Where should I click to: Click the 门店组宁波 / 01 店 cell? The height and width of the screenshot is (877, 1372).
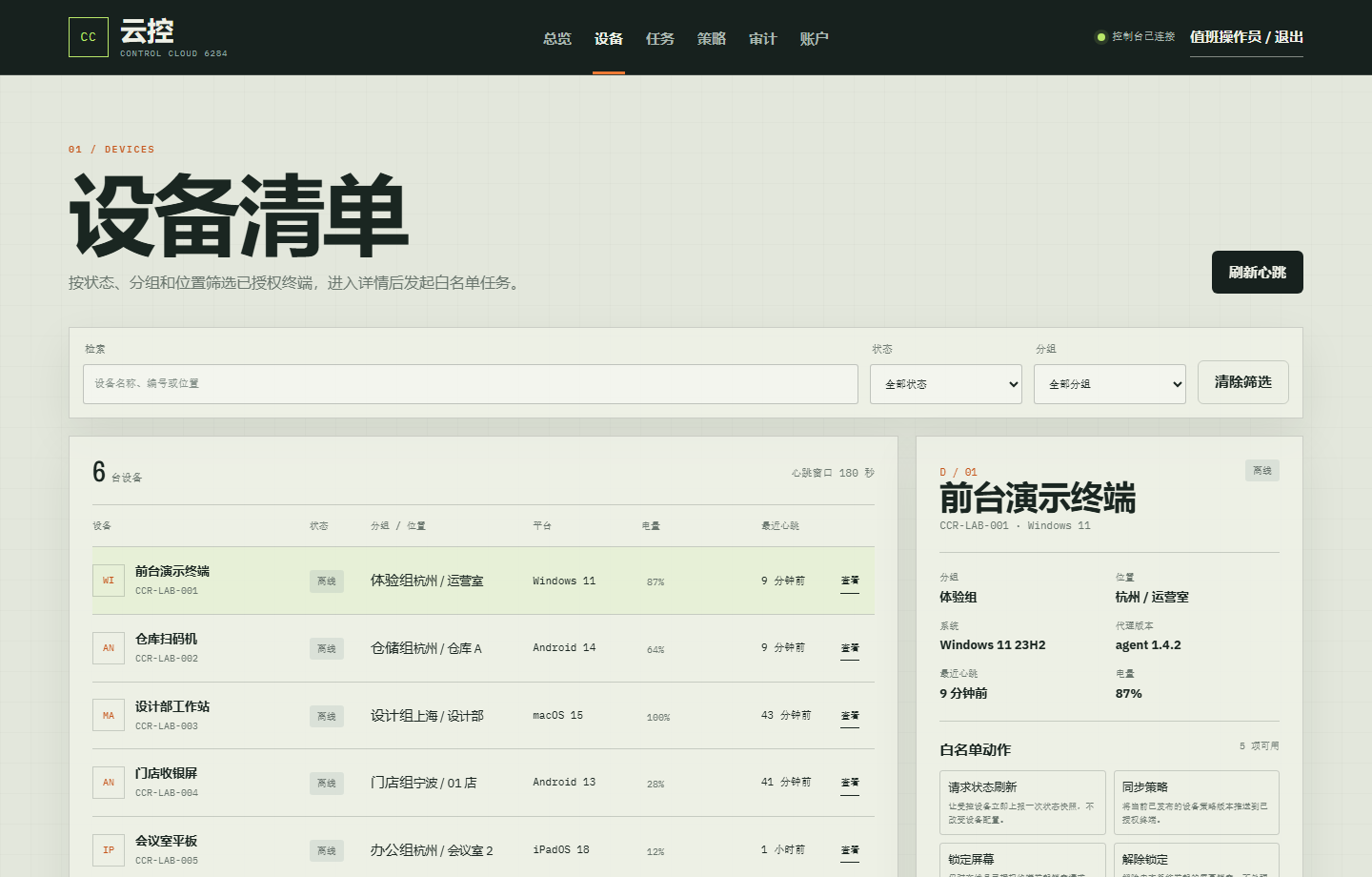424,783
